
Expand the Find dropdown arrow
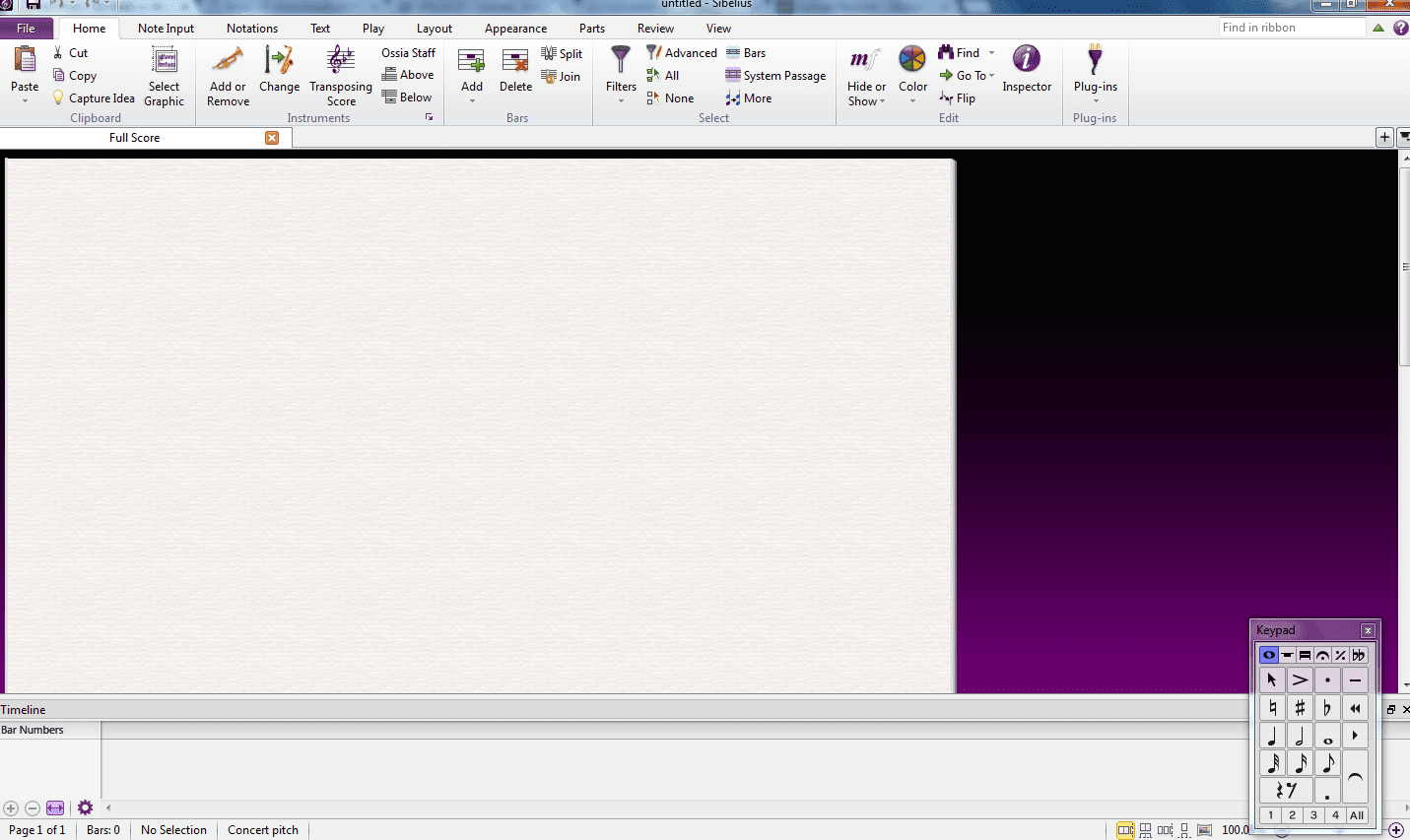(991, 53)
